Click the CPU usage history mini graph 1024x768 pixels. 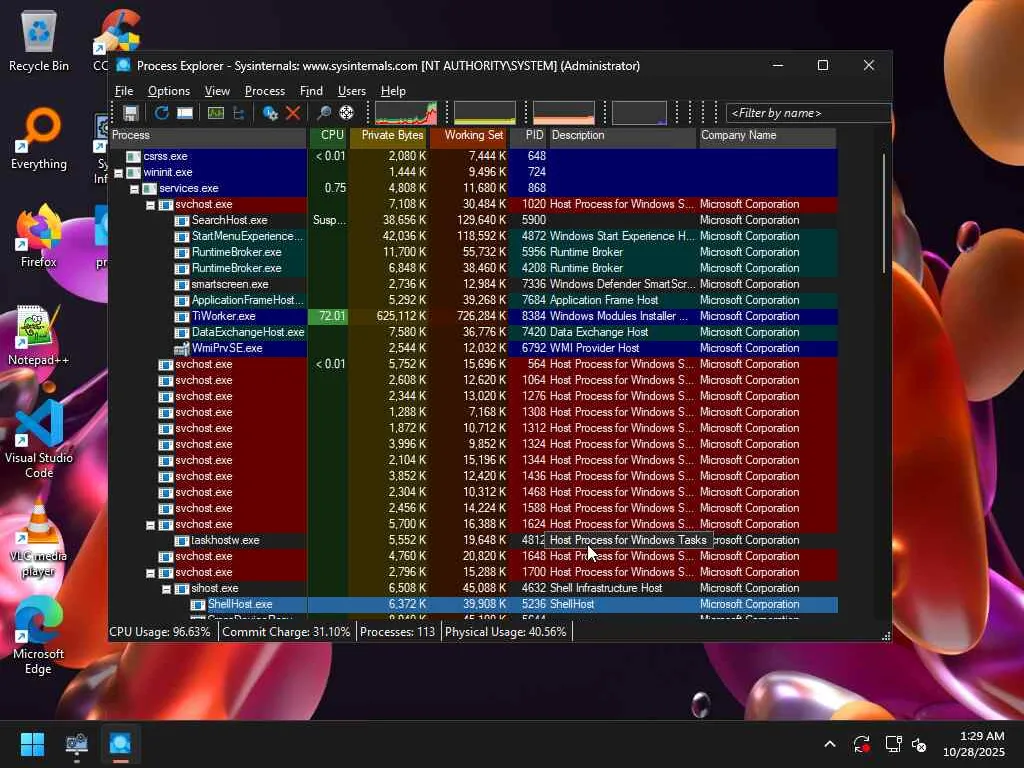click(406, 113)
